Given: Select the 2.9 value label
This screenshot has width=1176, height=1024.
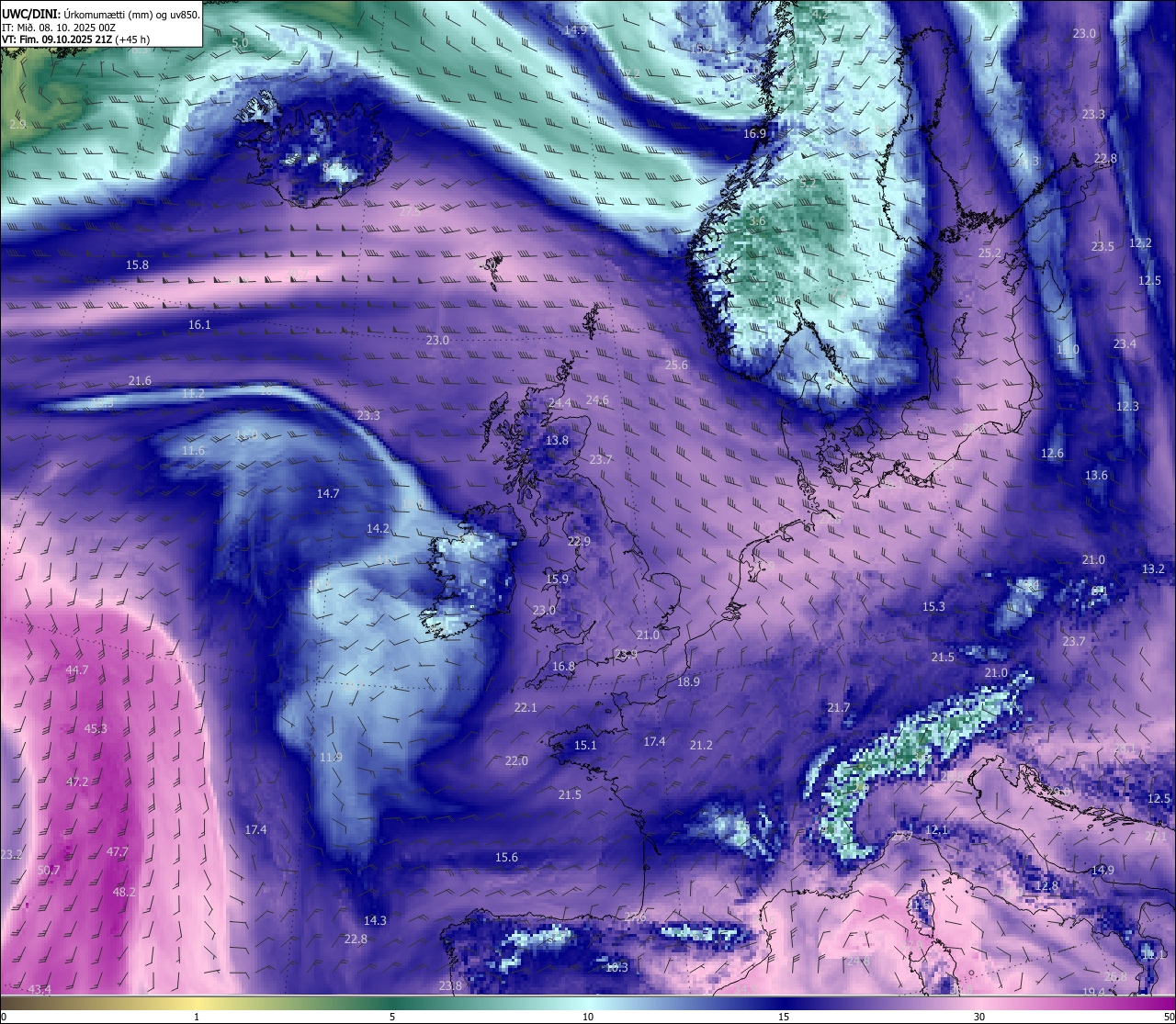Looking at the screenshot, I should click(17, 124).
